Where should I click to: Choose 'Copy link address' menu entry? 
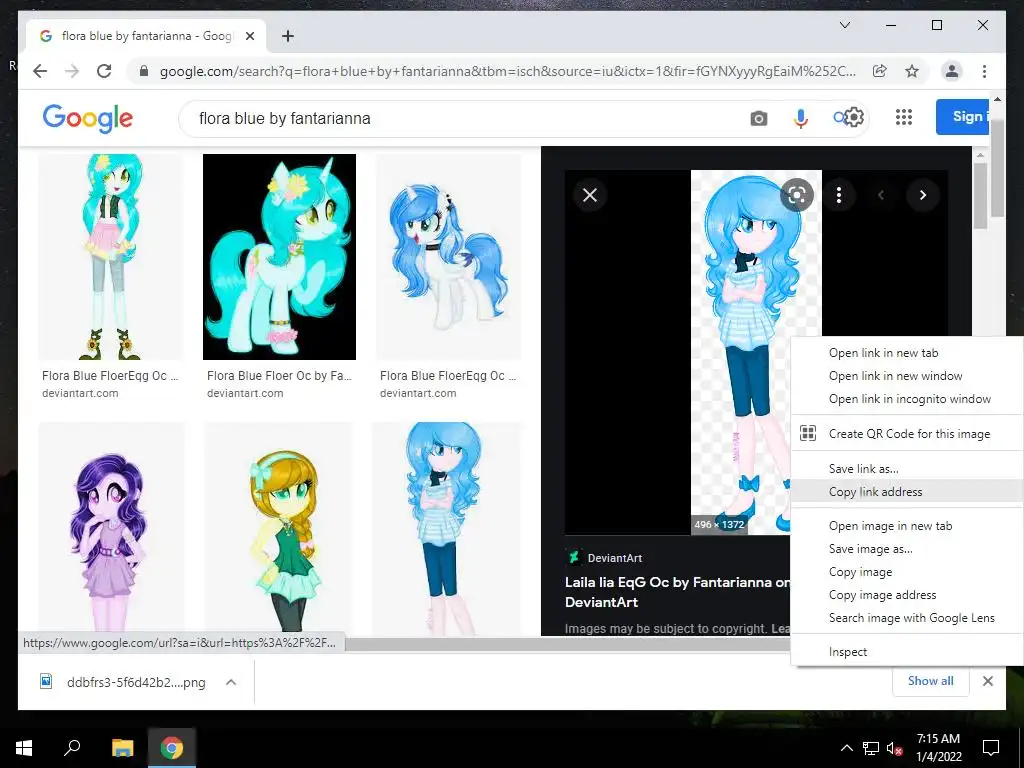(875, 491)
